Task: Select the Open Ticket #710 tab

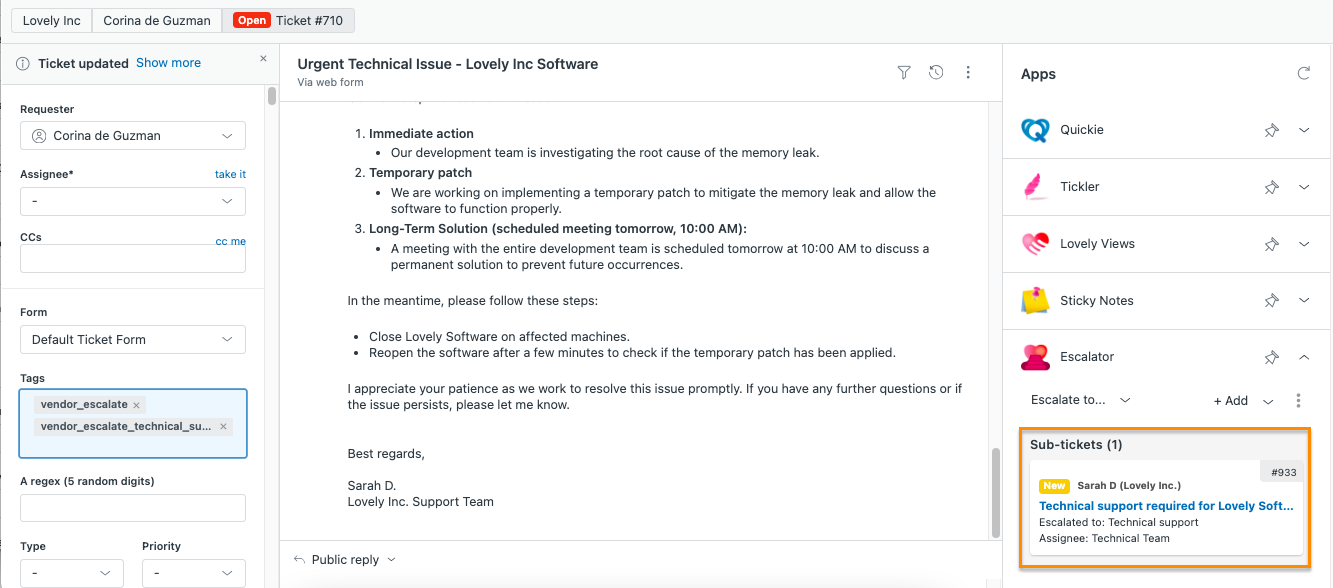Action: click(x=288, y=20)
